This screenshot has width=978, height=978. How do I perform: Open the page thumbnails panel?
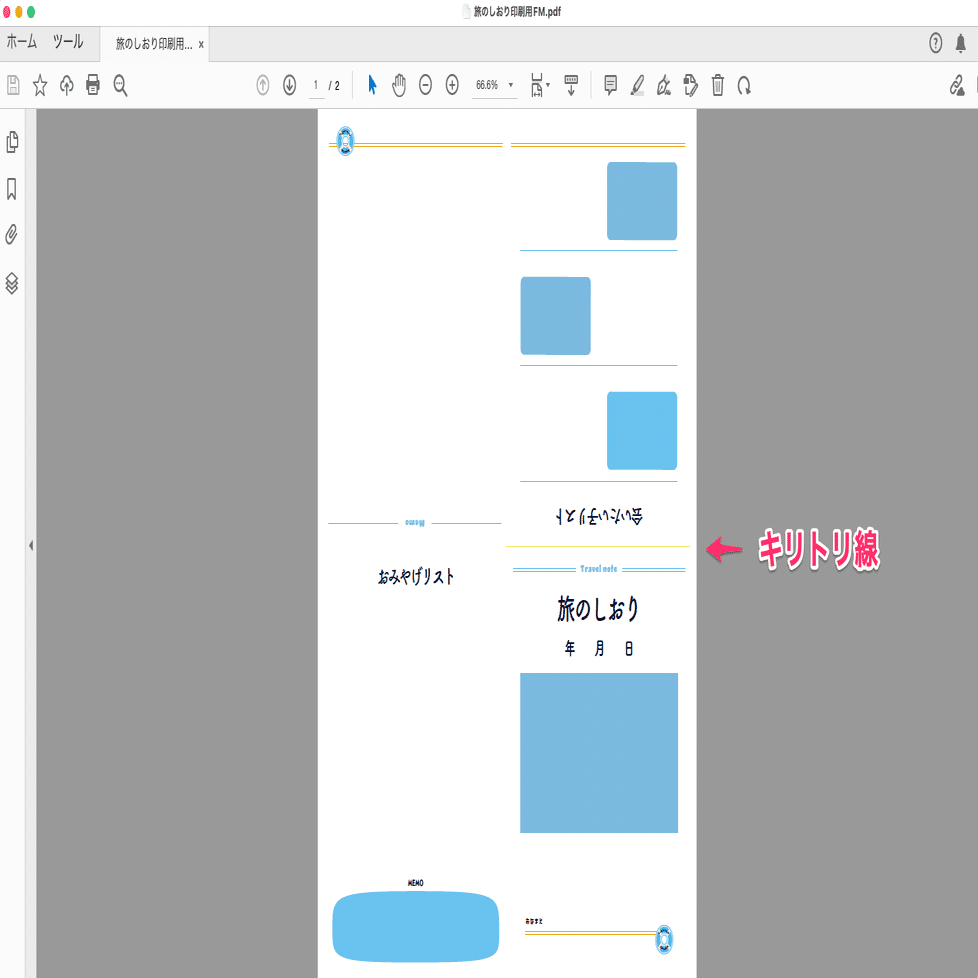(x=12, y=142)
